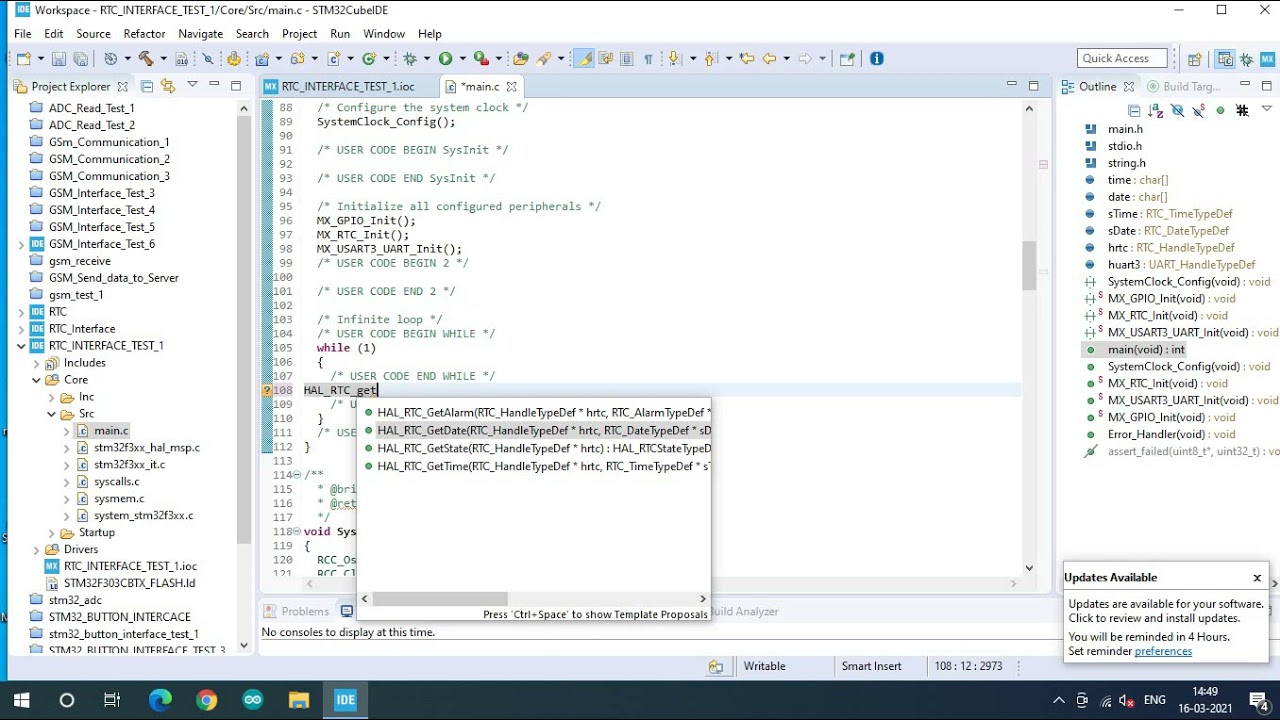Expand the RTC project node
Viewport: 1280px width, 720px height.
[22, 312]
